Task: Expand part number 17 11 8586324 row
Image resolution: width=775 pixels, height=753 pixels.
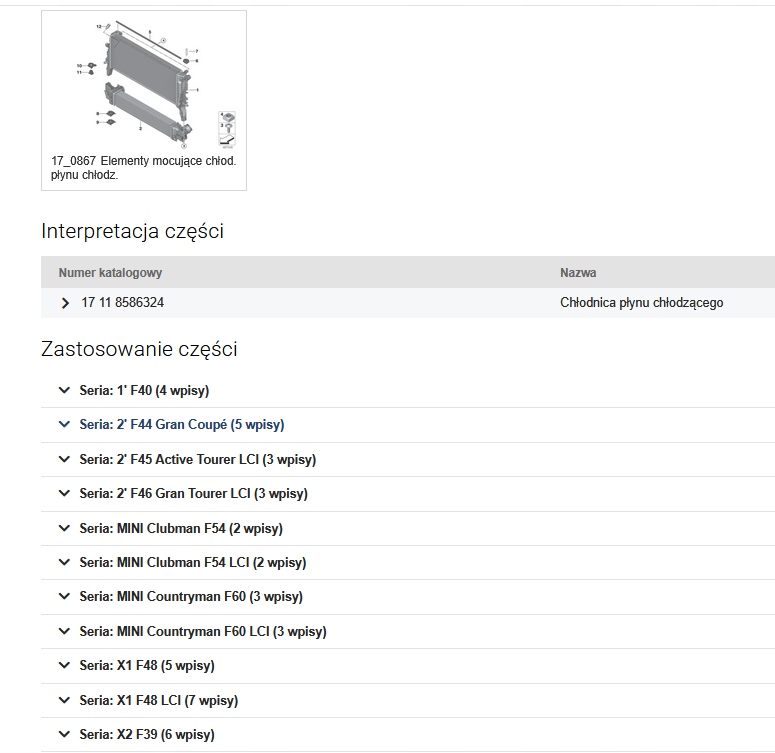Action: click(x=66, y=303)
